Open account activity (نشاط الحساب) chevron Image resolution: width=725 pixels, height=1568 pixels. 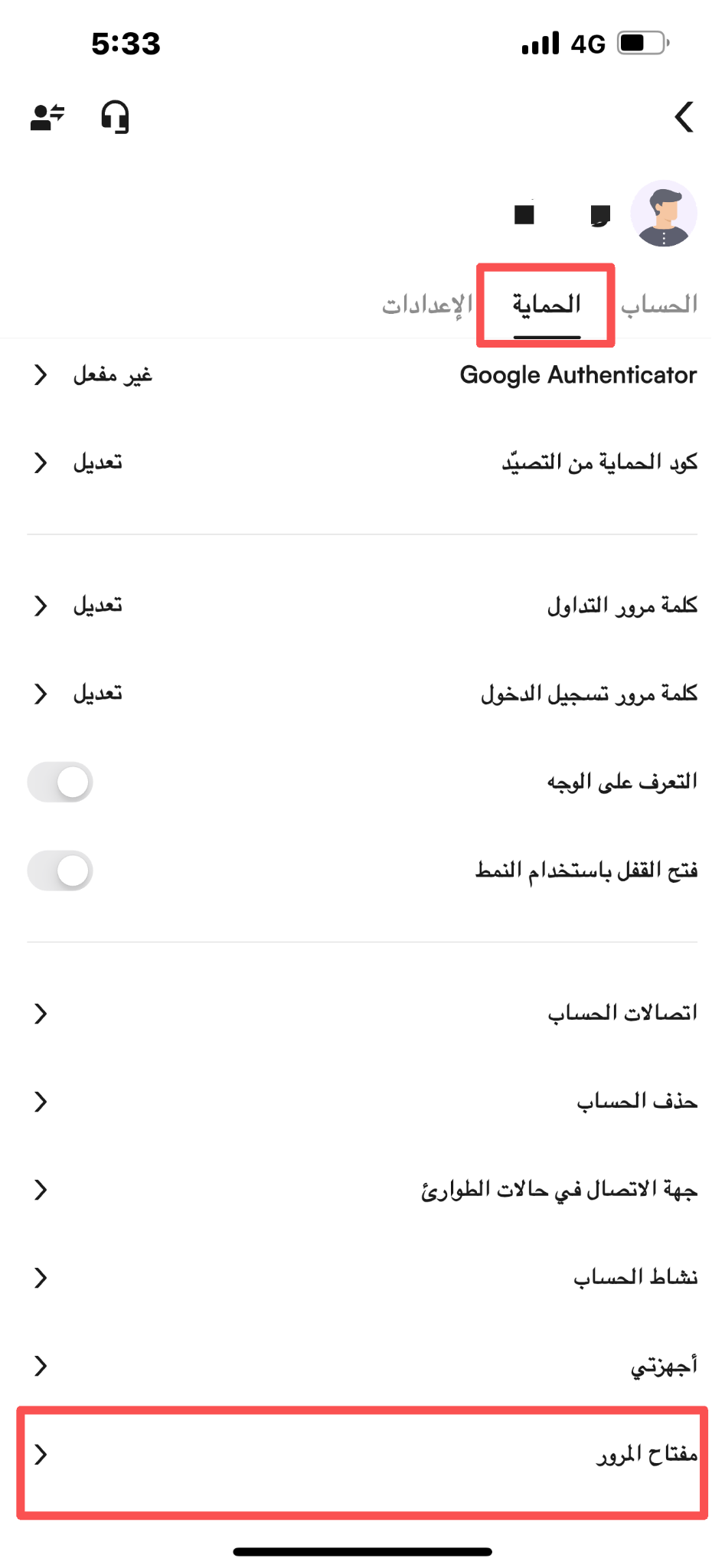(x=41, y=1278)
